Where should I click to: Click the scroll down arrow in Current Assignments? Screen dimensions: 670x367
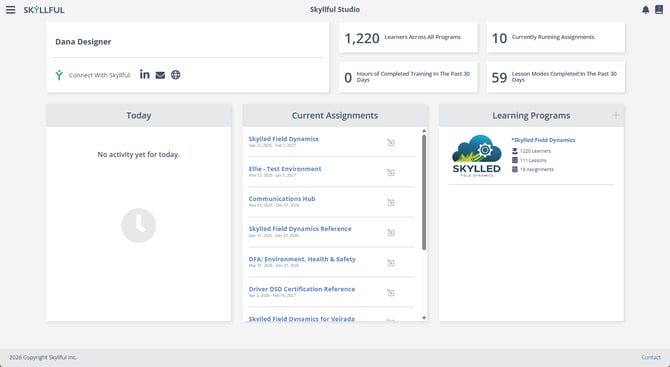point(424,318)
